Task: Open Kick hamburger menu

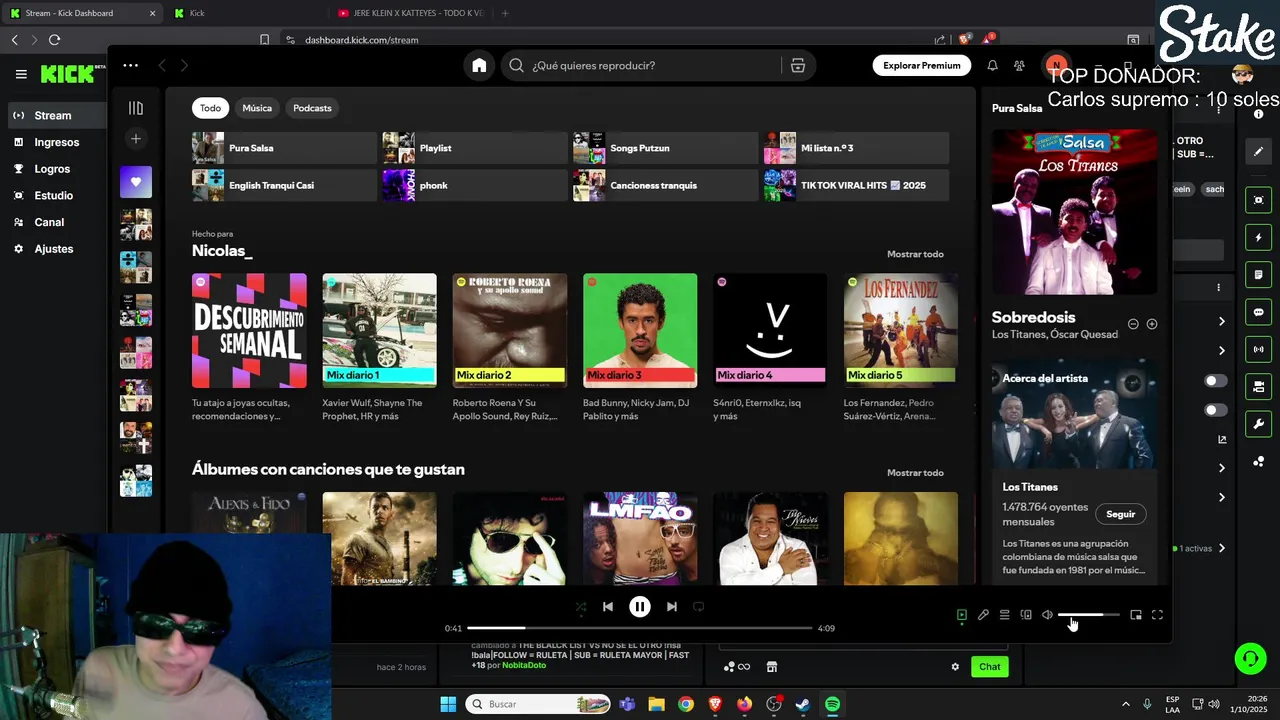Action: pos(21,74)
